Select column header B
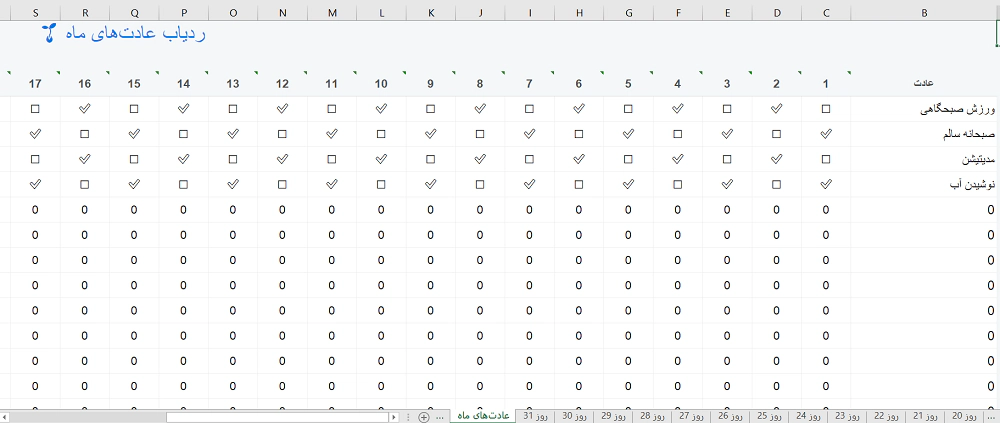This screenshot has height=423, width=1000. [925, 12]
